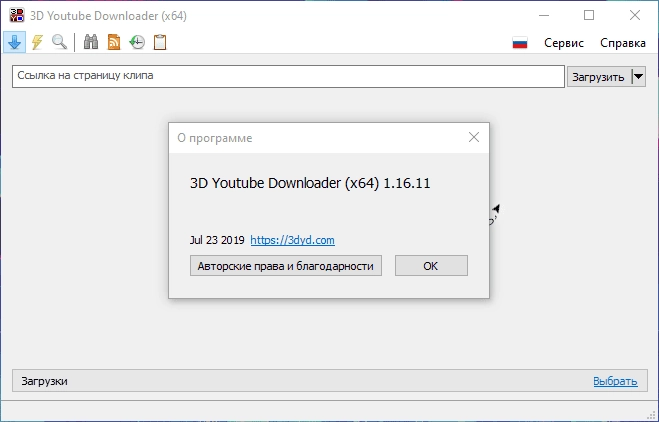Open search with the magnifying glass icon
This screenshot has height=422, width=659.
click(x=59, y=42)
